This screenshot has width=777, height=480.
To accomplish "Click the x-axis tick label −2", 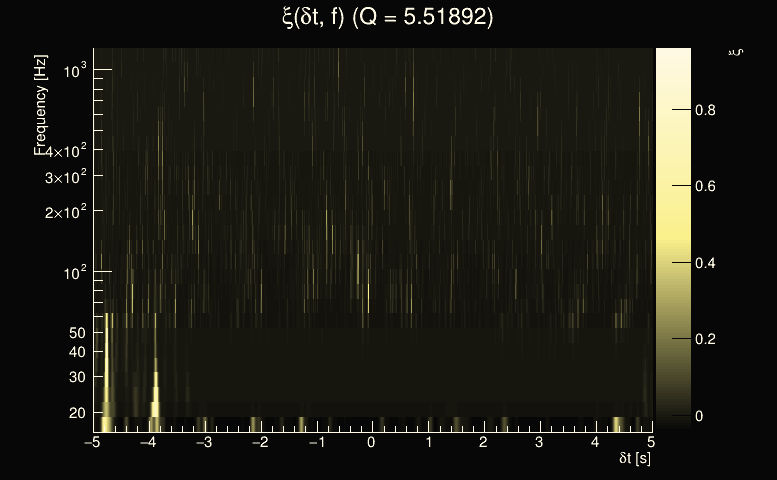I will coord(261,442).
